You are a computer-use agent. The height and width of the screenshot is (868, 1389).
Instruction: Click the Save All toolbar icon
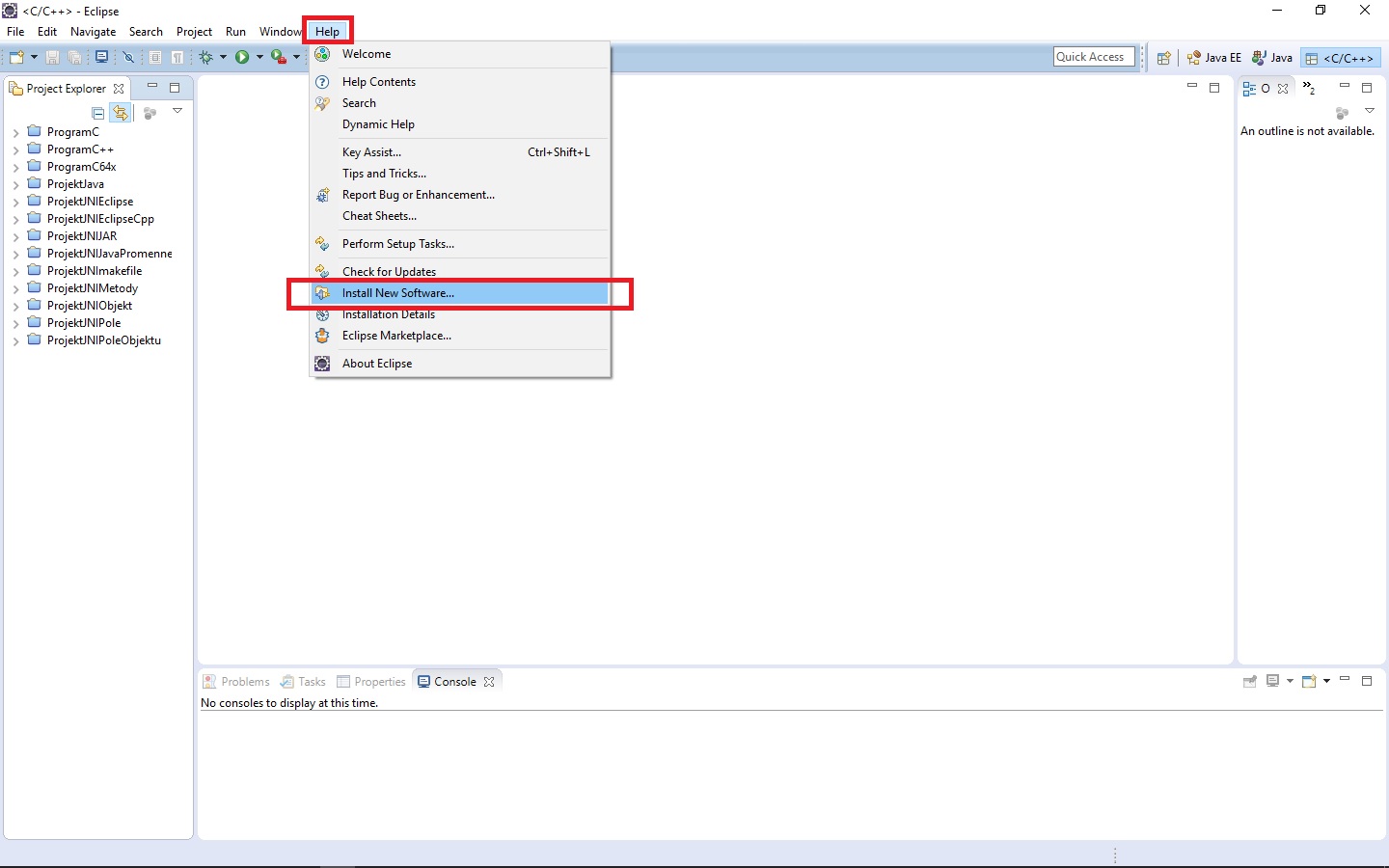(x=74, y=58)
